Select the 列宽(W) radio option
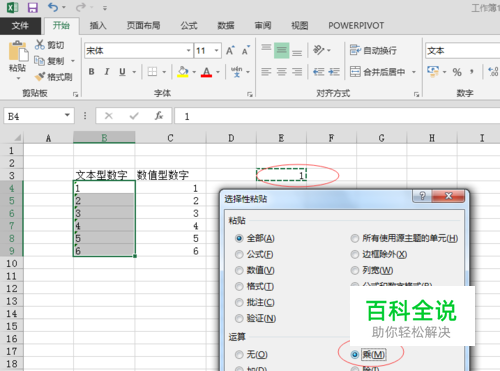Image resolution: width=500 pixels, height=371 pixels. click(355, 270)
